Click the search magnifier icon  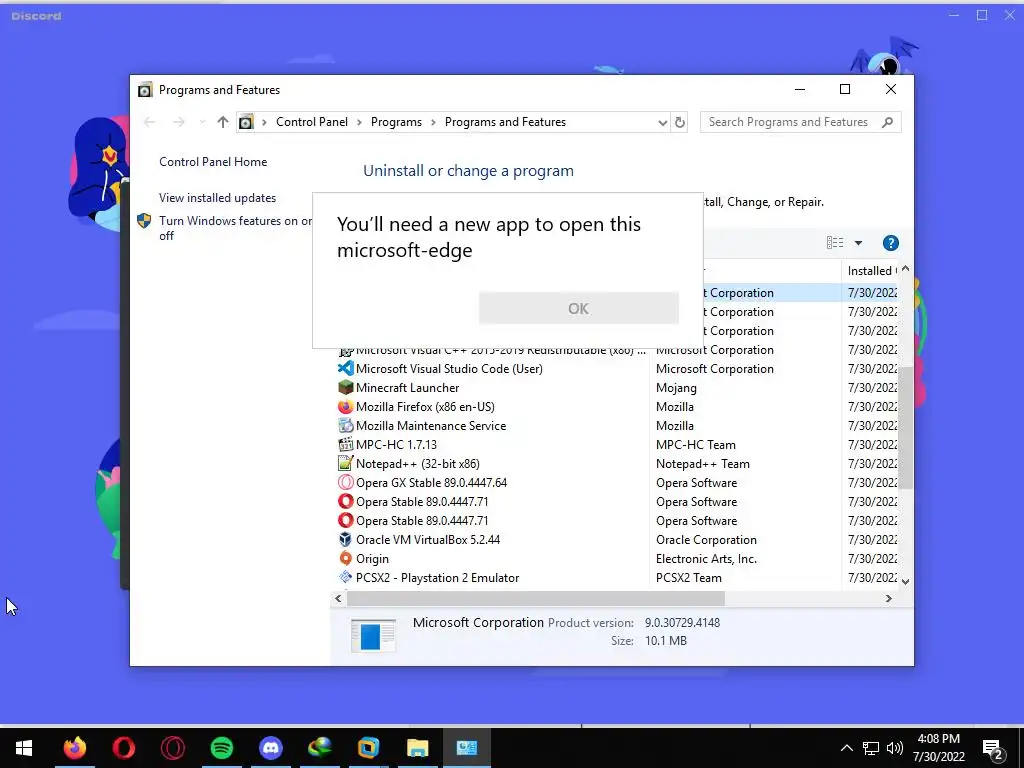point(887,122)
